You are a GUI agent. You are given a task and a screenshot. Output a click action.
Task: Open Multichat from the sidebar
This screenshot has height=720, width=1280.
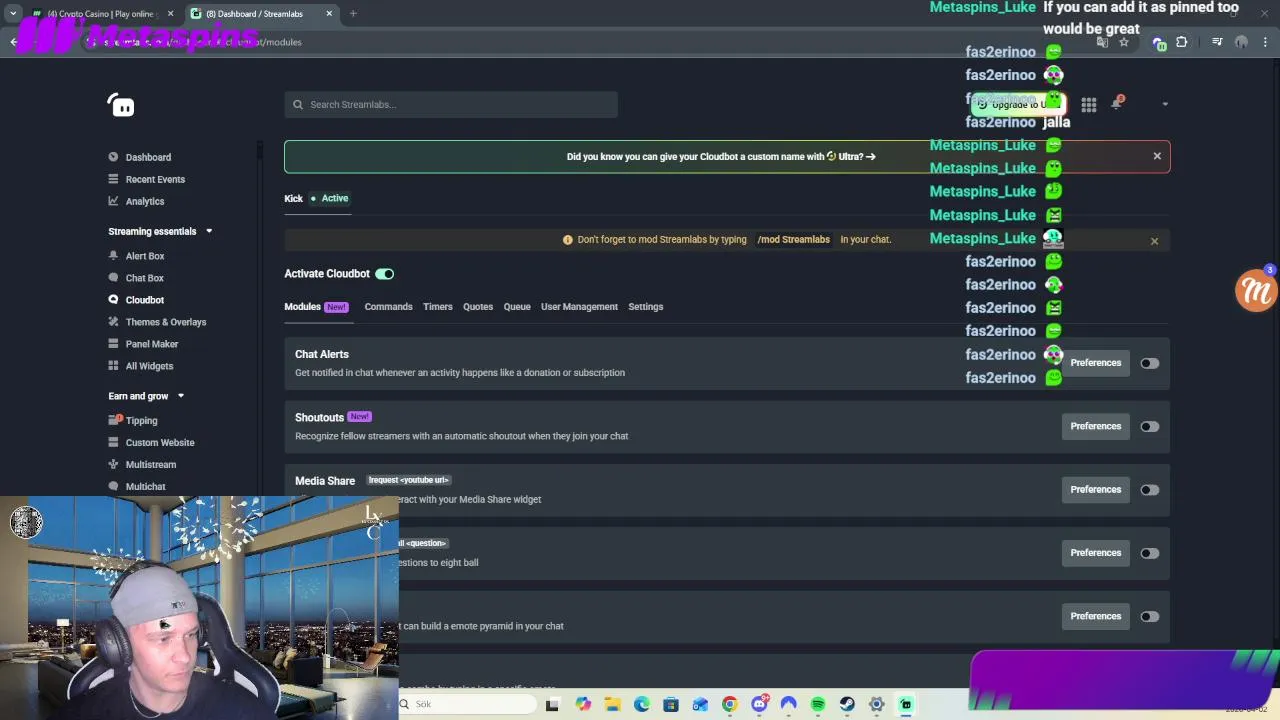146,486
